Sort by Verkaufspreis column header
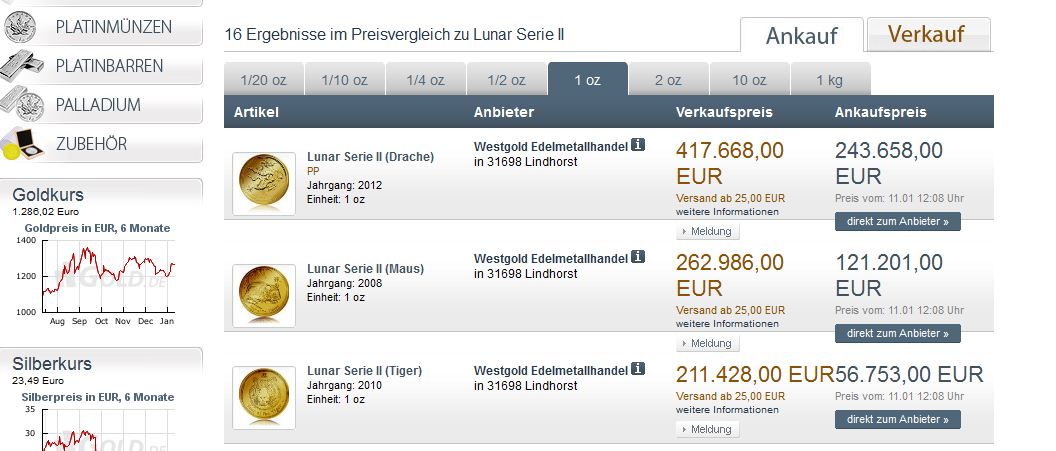 pos(724,112)
